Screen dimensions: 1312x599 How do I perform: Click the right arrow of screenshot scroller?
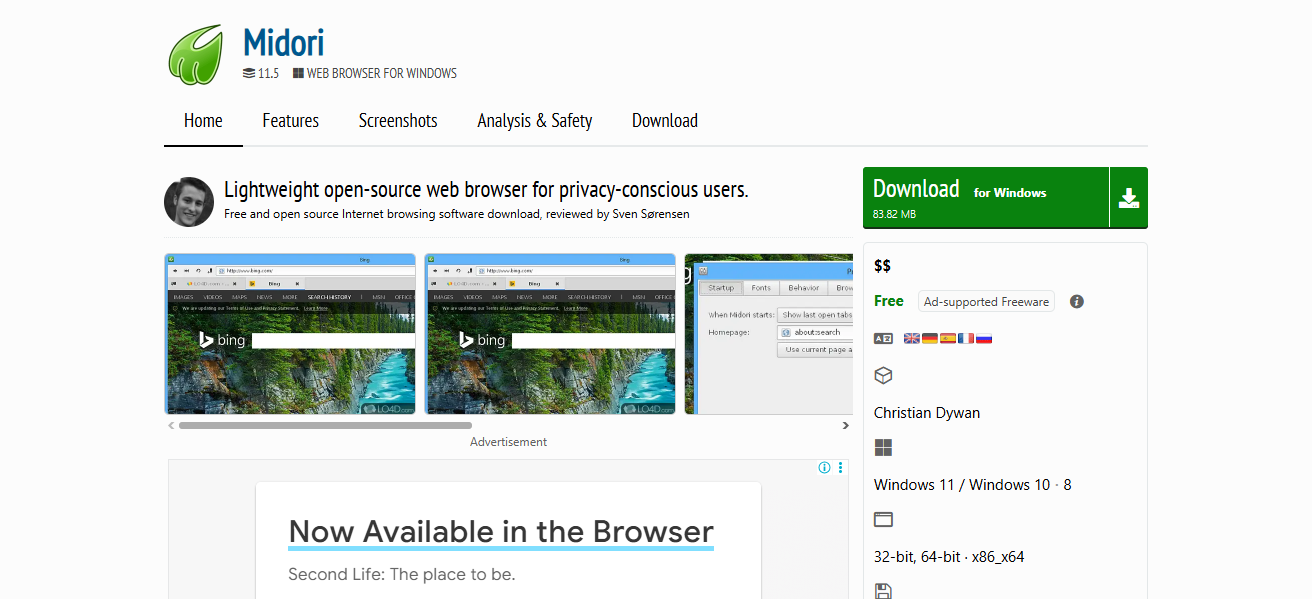pos(846,425)
